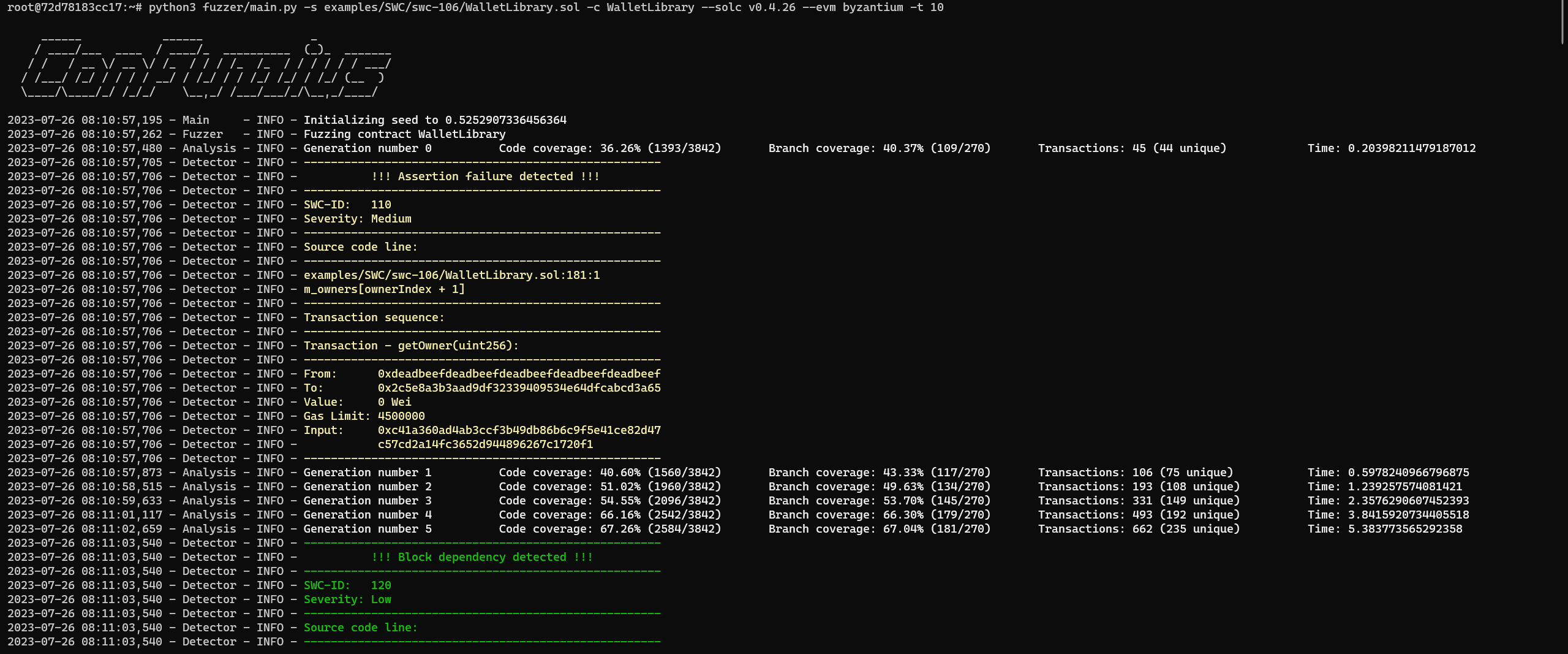
Task: Click 'Initializing seed to 0.5252907336456364' message
Action: [435, 120]
